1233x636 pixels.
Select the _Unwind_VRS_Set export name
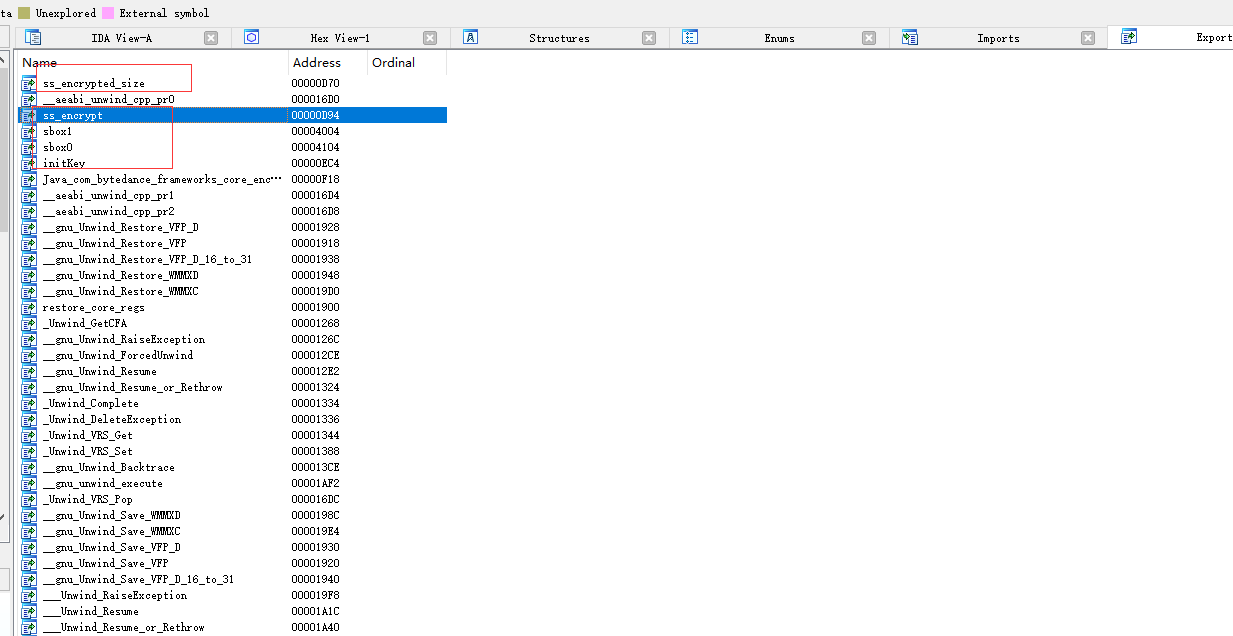[87, 452]
